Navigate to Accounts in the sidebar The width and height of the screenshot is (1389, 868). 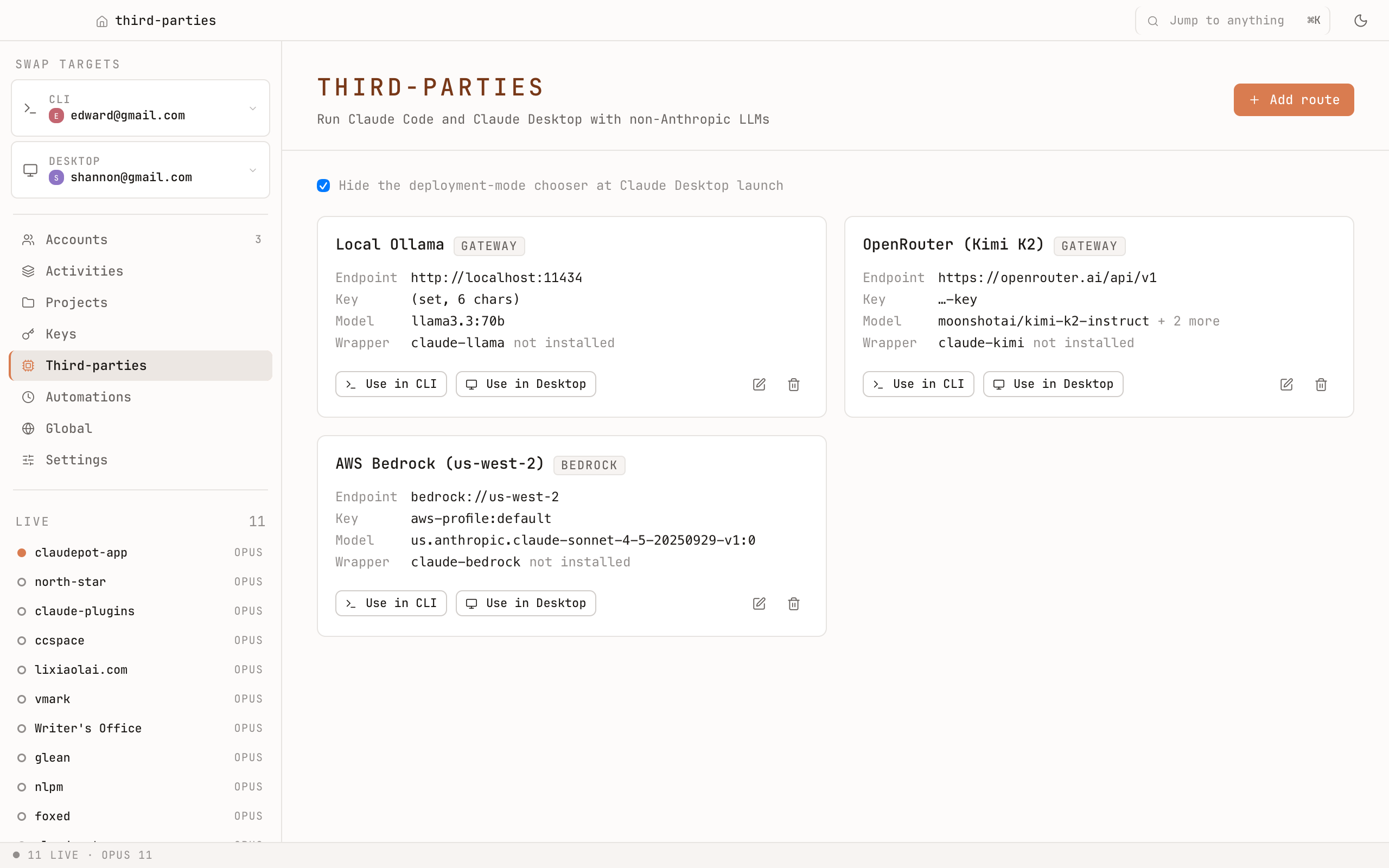tap(77, 239)
